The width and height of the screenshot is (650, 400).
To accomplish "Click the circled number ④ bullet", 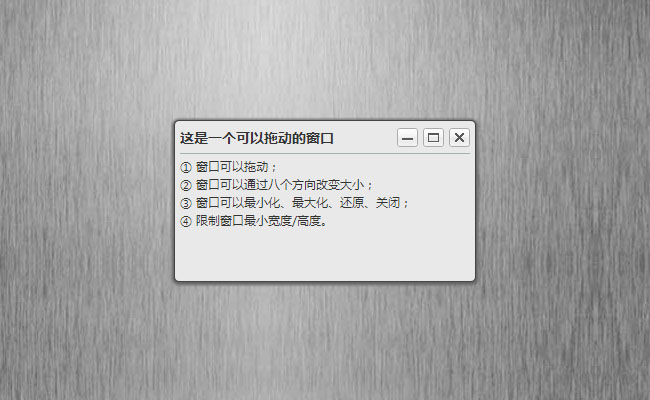I will pyautogui.click(x=186, y=221).
